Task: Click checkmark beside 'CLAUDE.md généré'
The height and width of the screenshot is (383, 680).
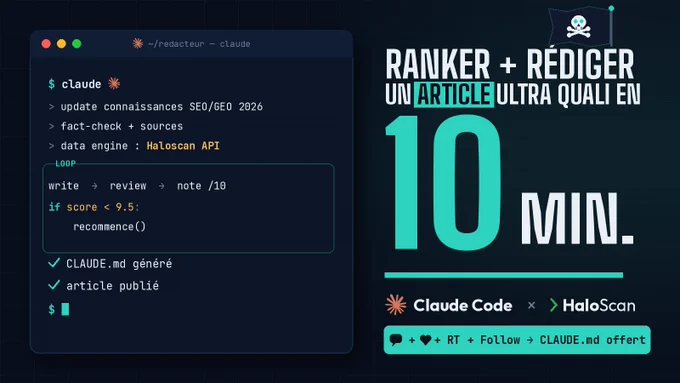Action: tap(54, 263)
